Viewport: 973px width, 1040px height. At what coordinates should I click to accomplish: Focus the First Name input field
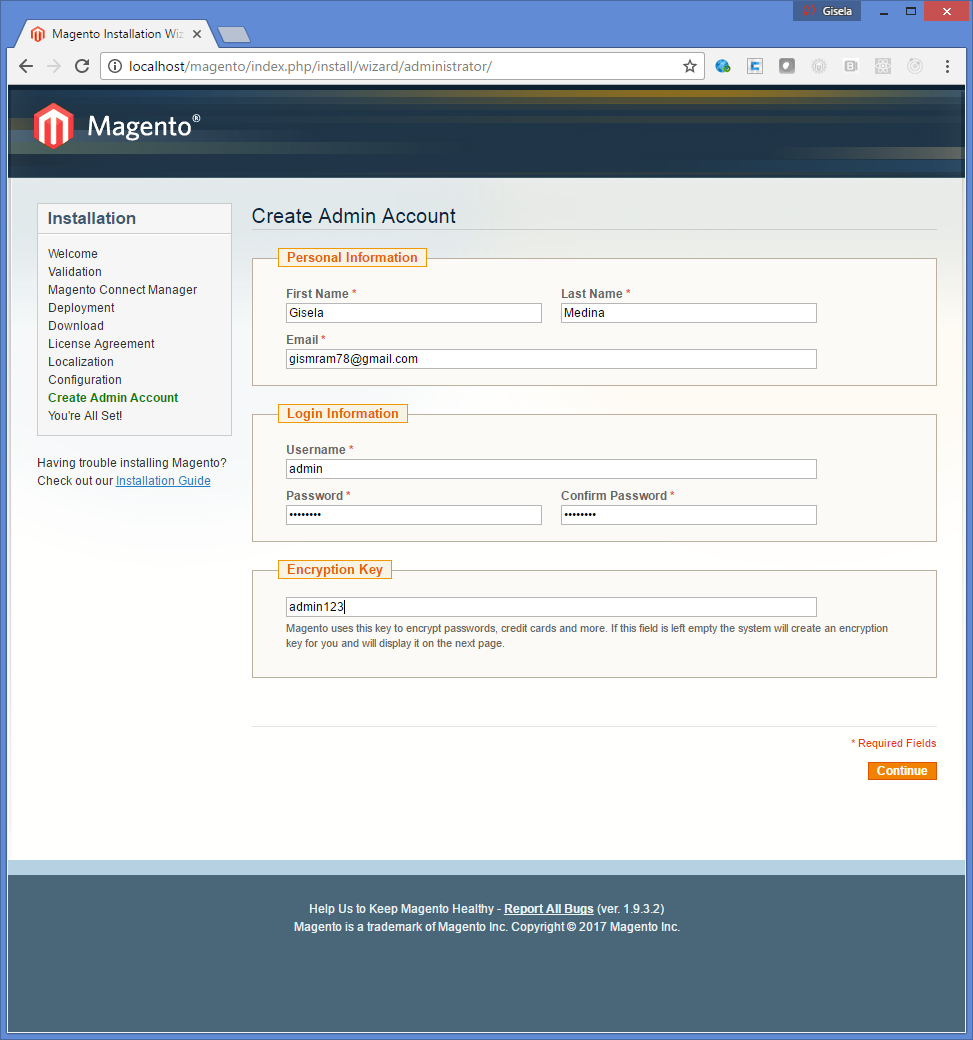point(413,313)
